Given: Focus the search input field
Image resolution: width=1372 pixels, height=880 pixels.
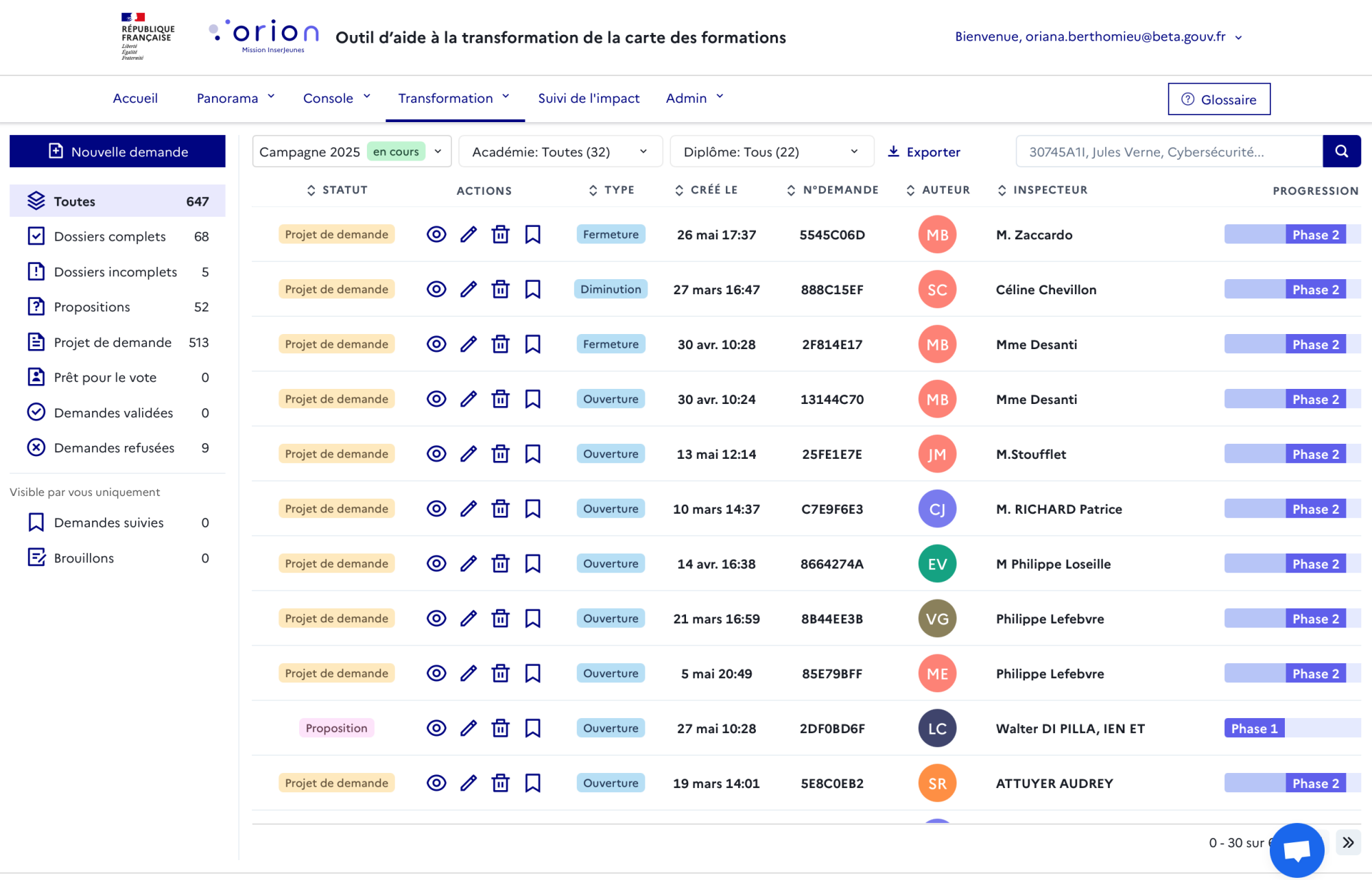Looking at the screenshot, I should click(x=1169, y=152).
